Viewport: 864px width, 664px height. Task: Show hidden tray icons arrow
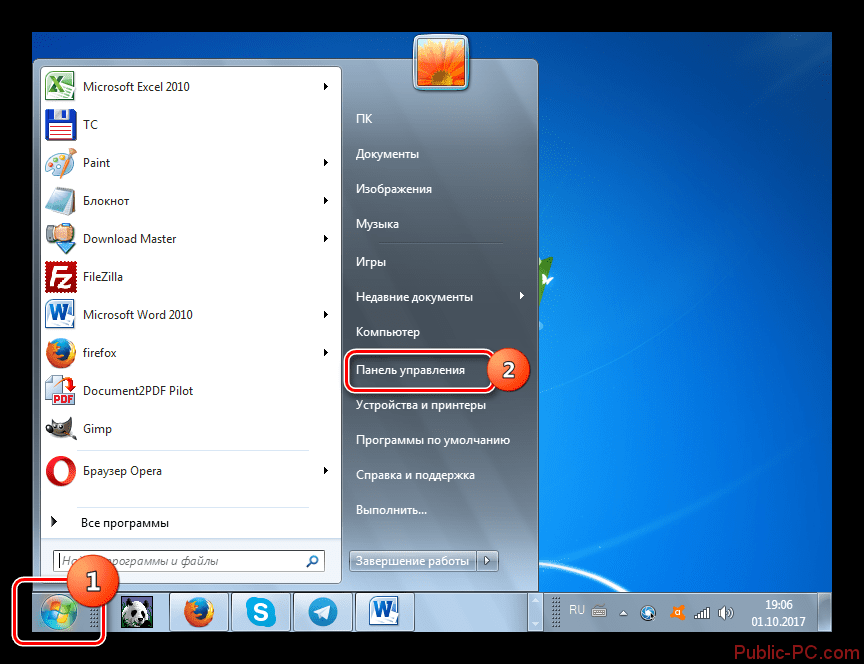click(622, 612)
